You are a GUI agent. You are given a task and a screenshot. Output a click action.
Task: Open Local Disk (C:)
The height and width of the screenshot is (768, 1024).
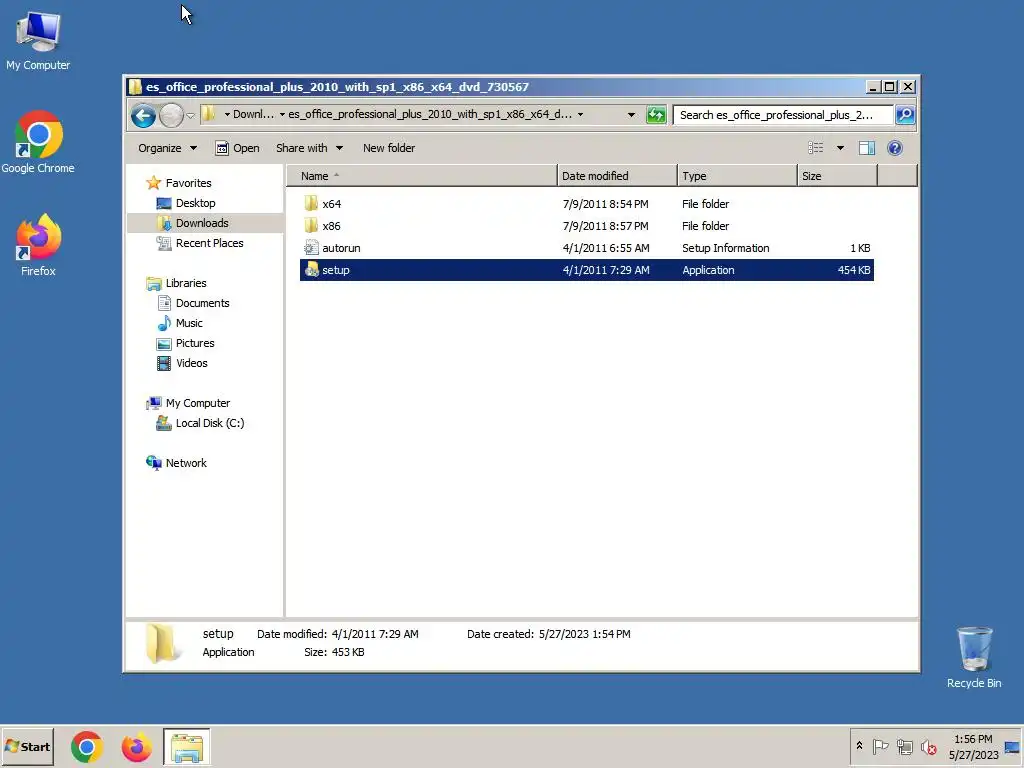pyautogui.click(x=210, y=423)
